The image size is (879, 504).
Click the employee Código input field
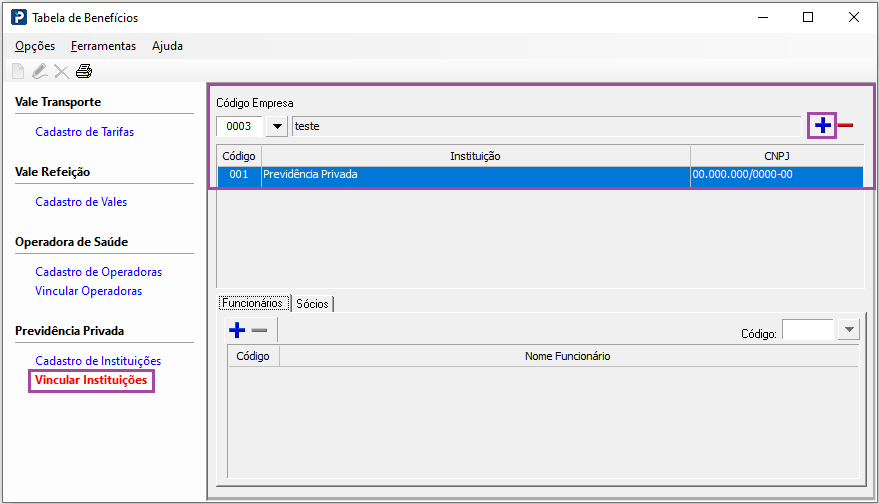click(x=808, y=330)
